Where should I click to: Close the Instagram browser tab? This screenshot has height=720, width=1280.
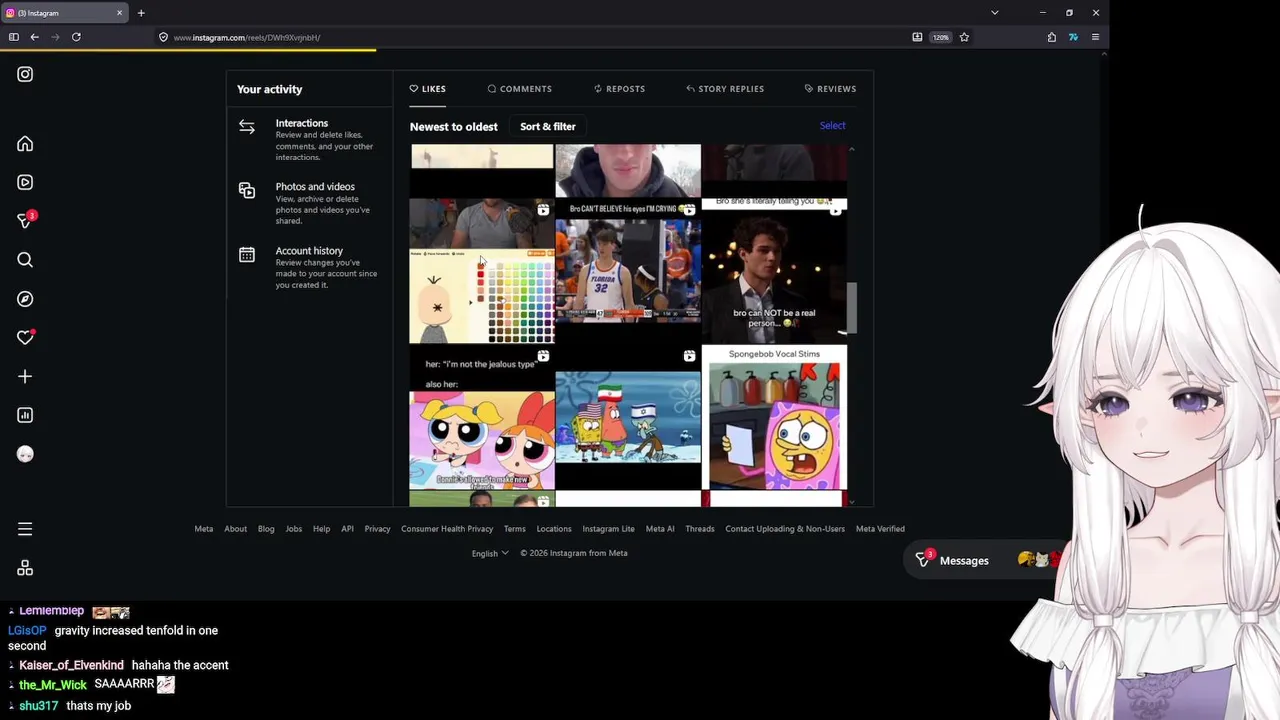click(119, 13)
